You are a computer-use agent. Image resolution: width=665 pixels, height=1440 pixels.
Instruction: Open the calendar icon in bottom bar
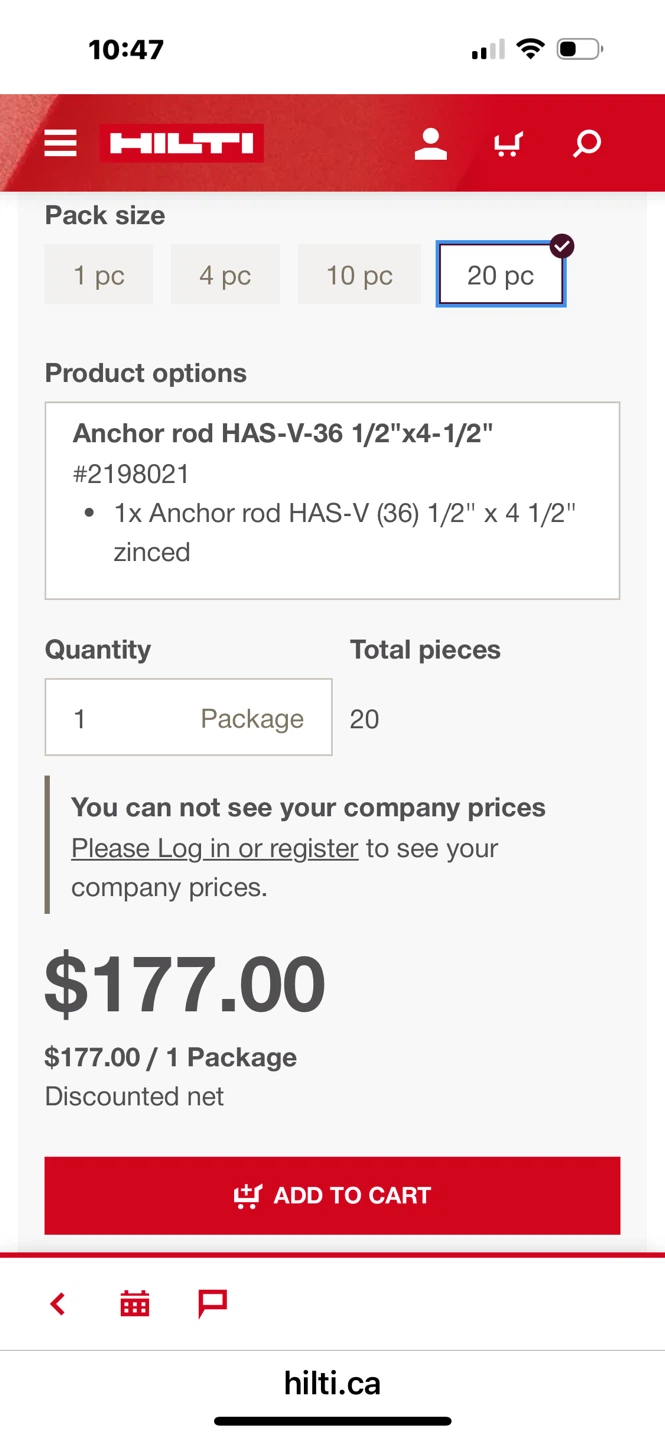pos(135,1303)
